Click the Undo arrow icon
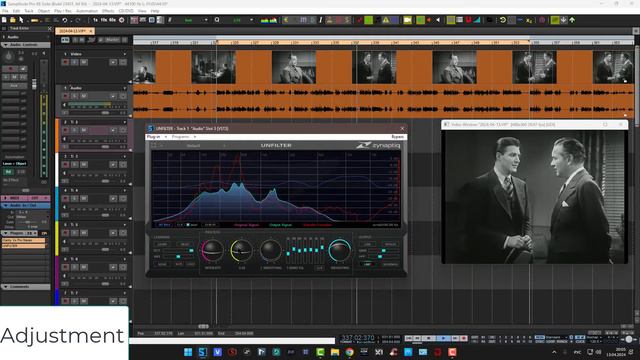 point(65,20)
